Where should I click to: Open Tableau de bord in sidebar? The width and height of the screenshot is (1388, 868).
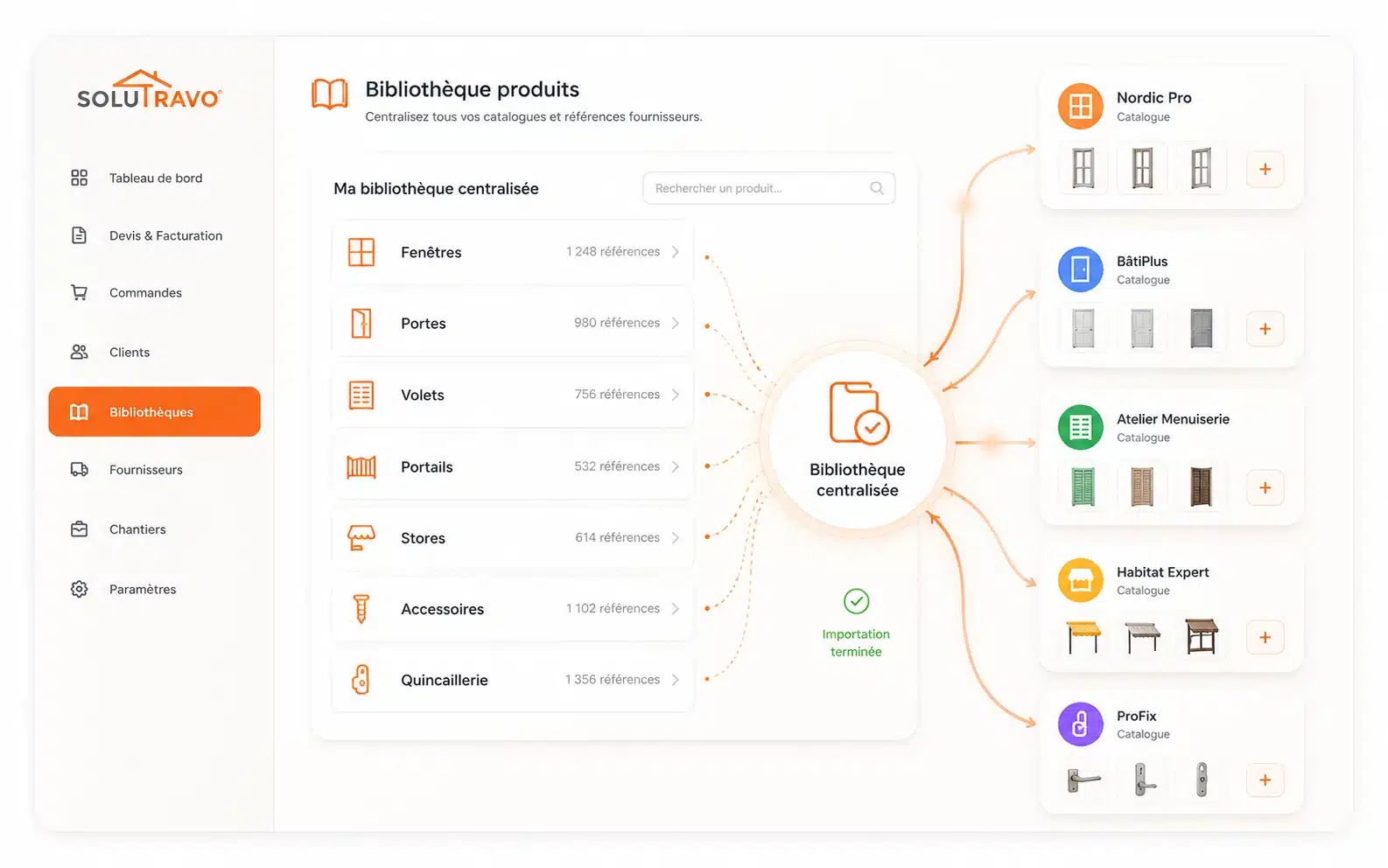point(155,178)
